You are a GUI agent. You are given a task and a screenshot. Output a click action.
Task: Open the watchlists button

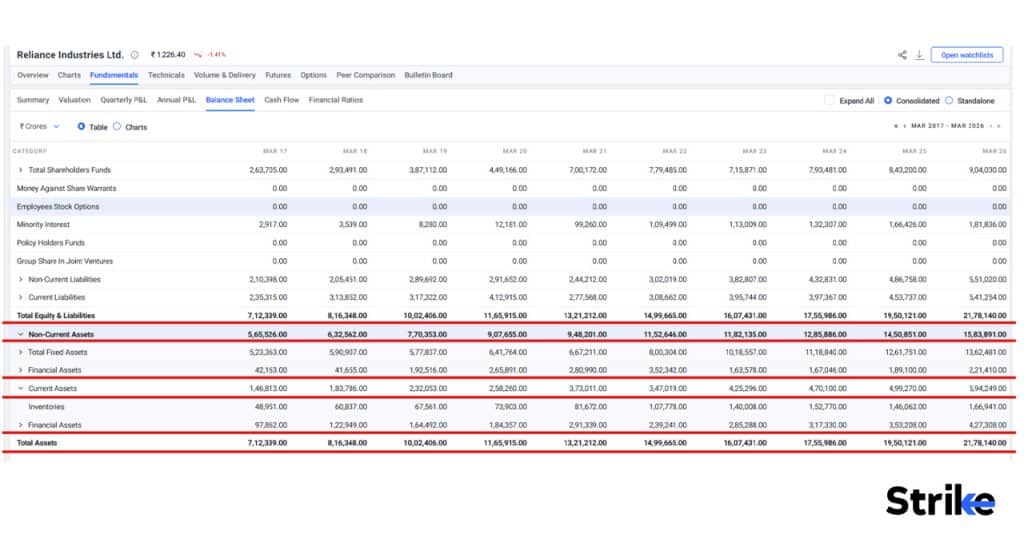point(967,55)
